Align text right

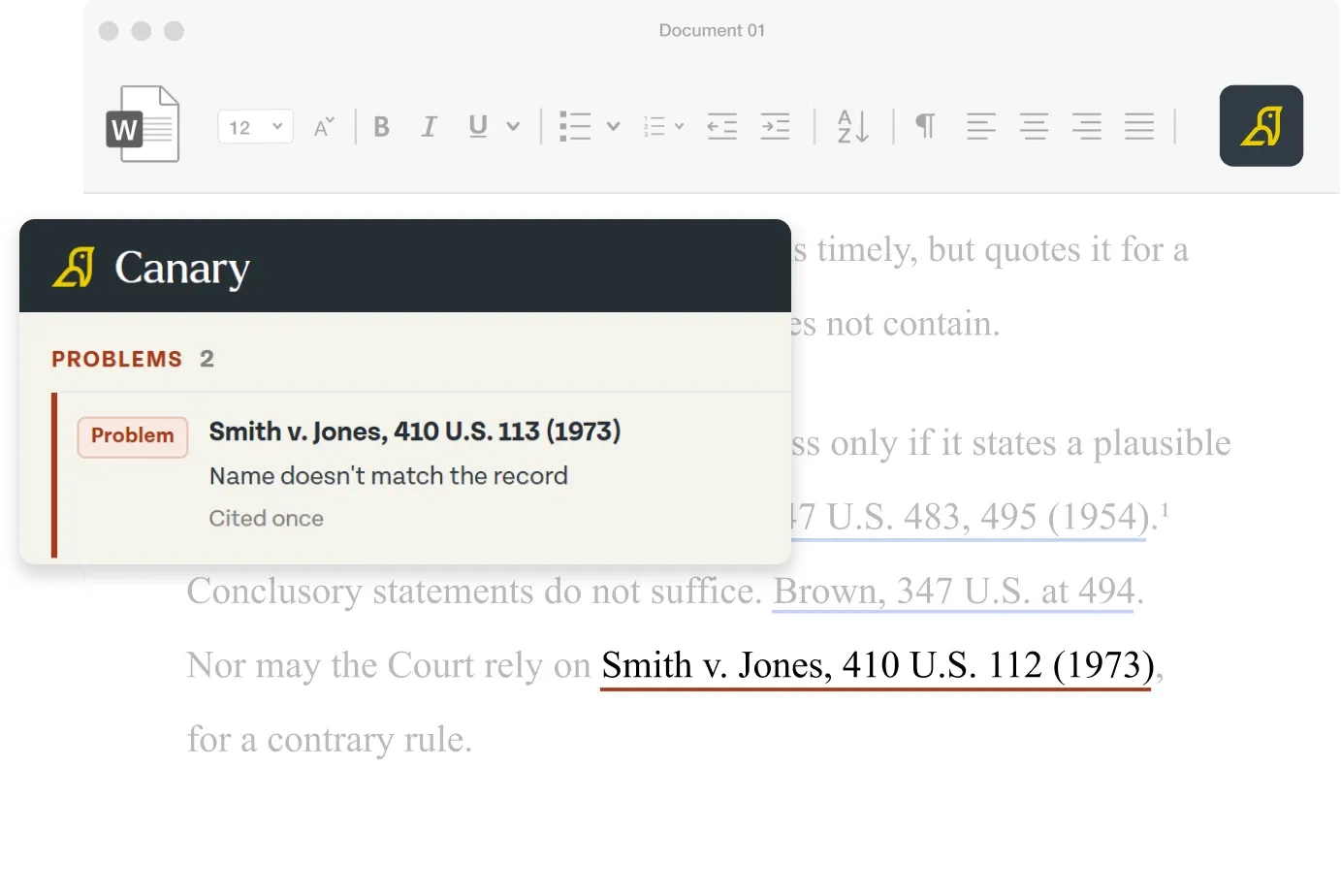click(1087, 126)
